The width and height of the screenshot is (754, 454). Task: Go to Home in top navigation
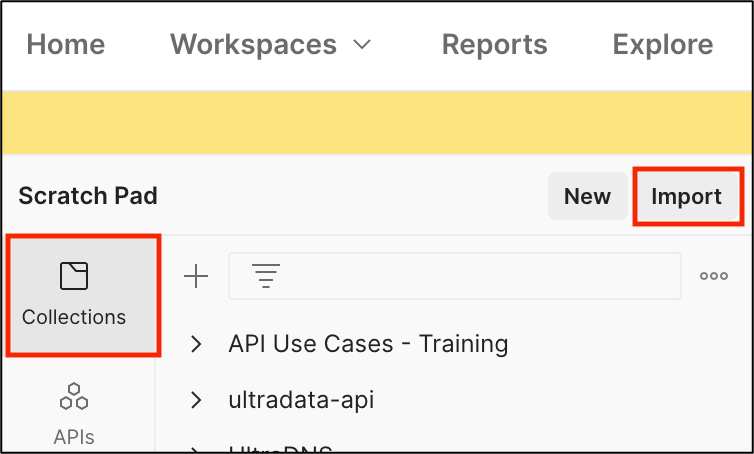pos(66,44)
